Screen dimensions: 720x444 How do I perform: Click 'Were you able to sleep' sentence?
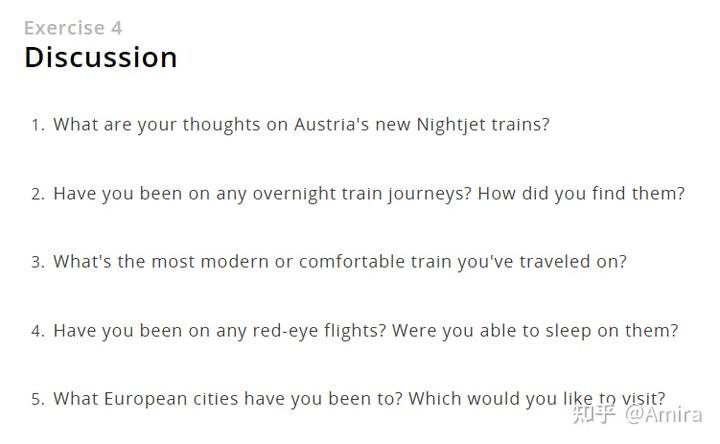pos(491,330)
